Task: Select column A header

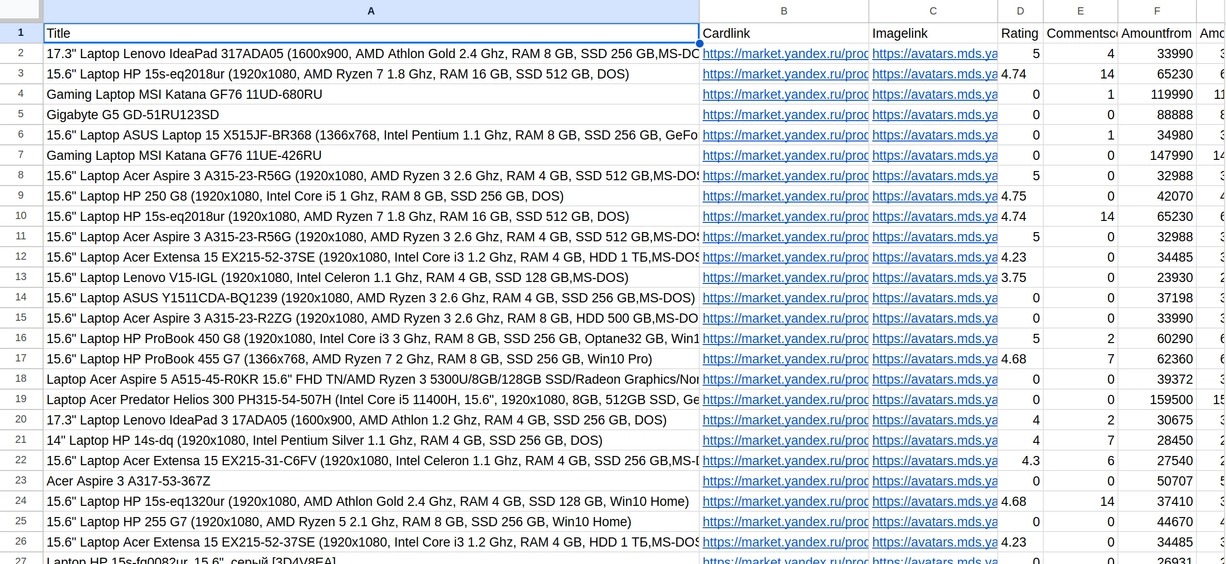Action: tap(371, 11)
